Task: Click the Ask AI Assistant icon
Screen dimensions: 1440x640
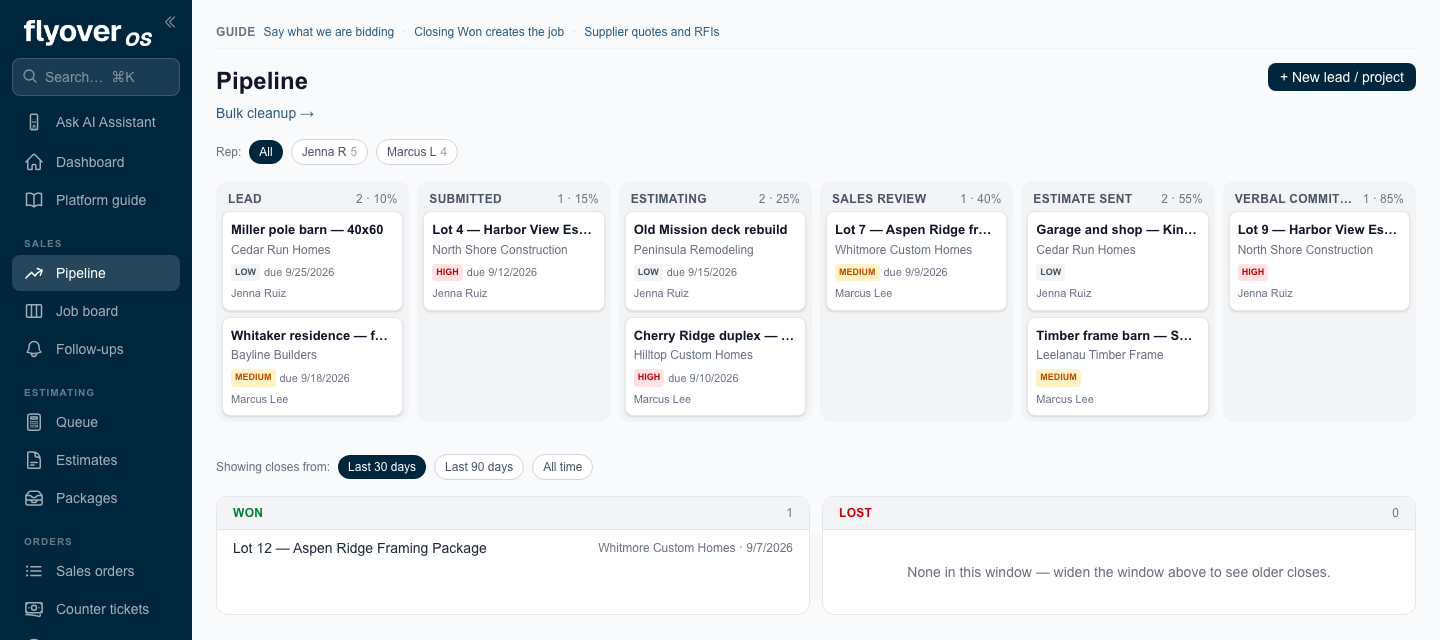Action: 34,122
